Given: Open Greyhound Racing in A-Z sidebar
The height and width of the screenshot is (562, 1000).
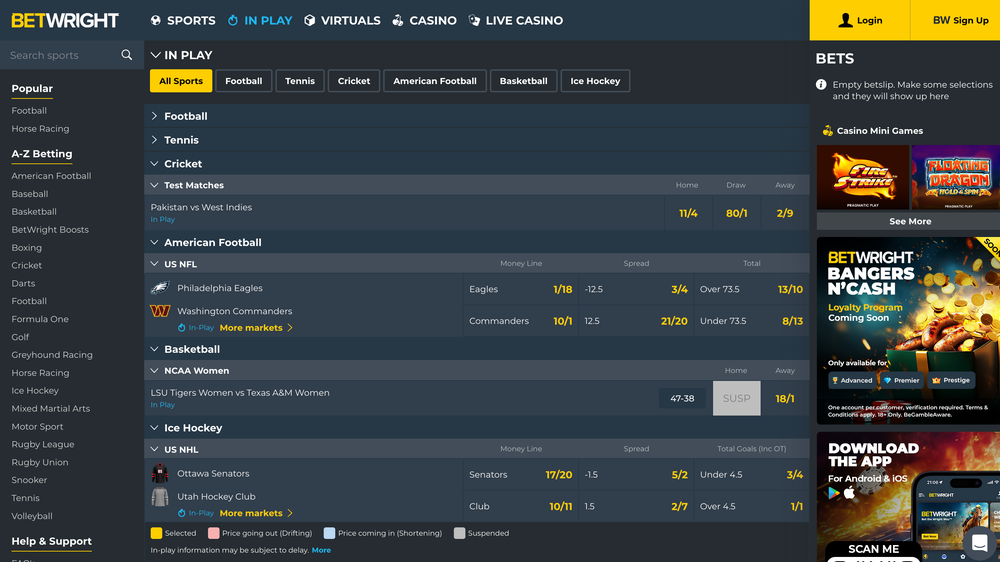Looking at the screenshot, I should pos(52,355).
